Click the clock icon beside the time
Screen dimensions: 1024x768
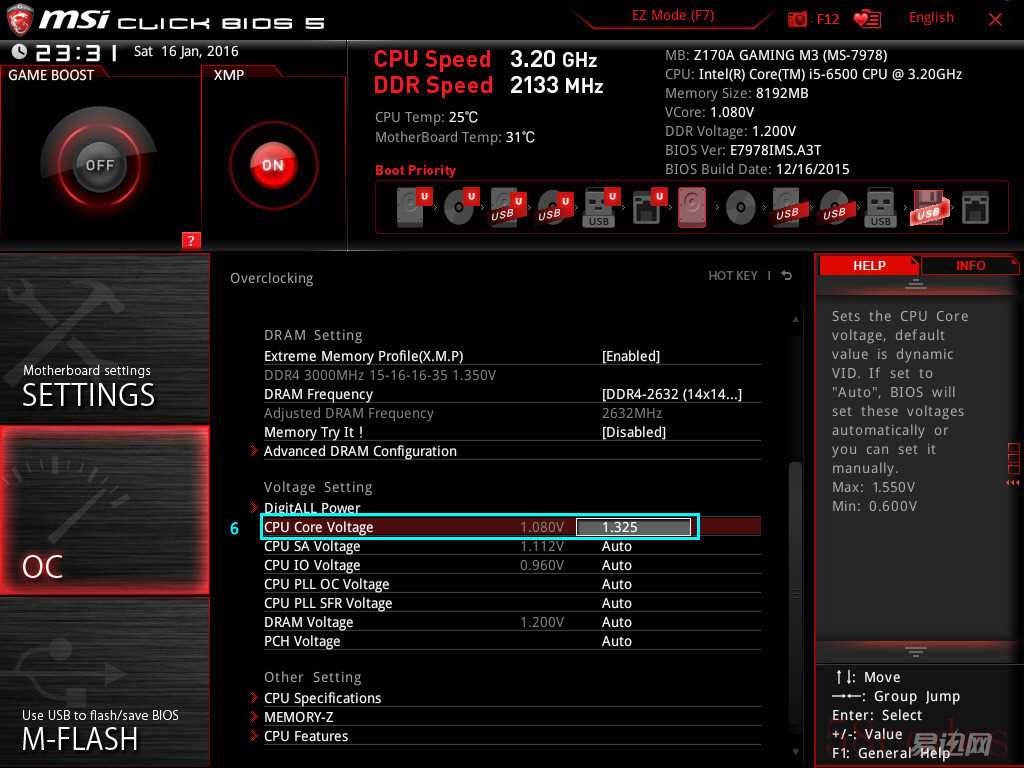[19, 51]
